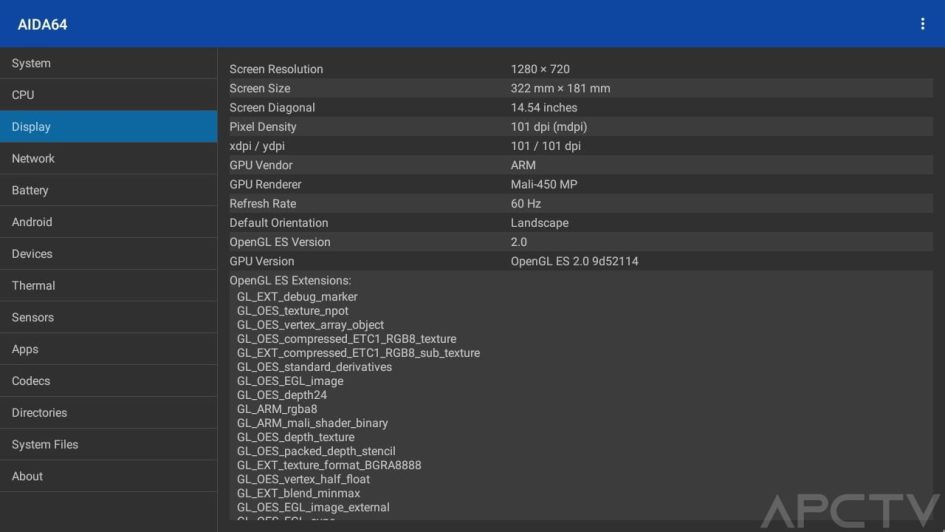Select the GL_OES_EGL_image_external extension
Screen dimensions: 945x532
[313, 507]
